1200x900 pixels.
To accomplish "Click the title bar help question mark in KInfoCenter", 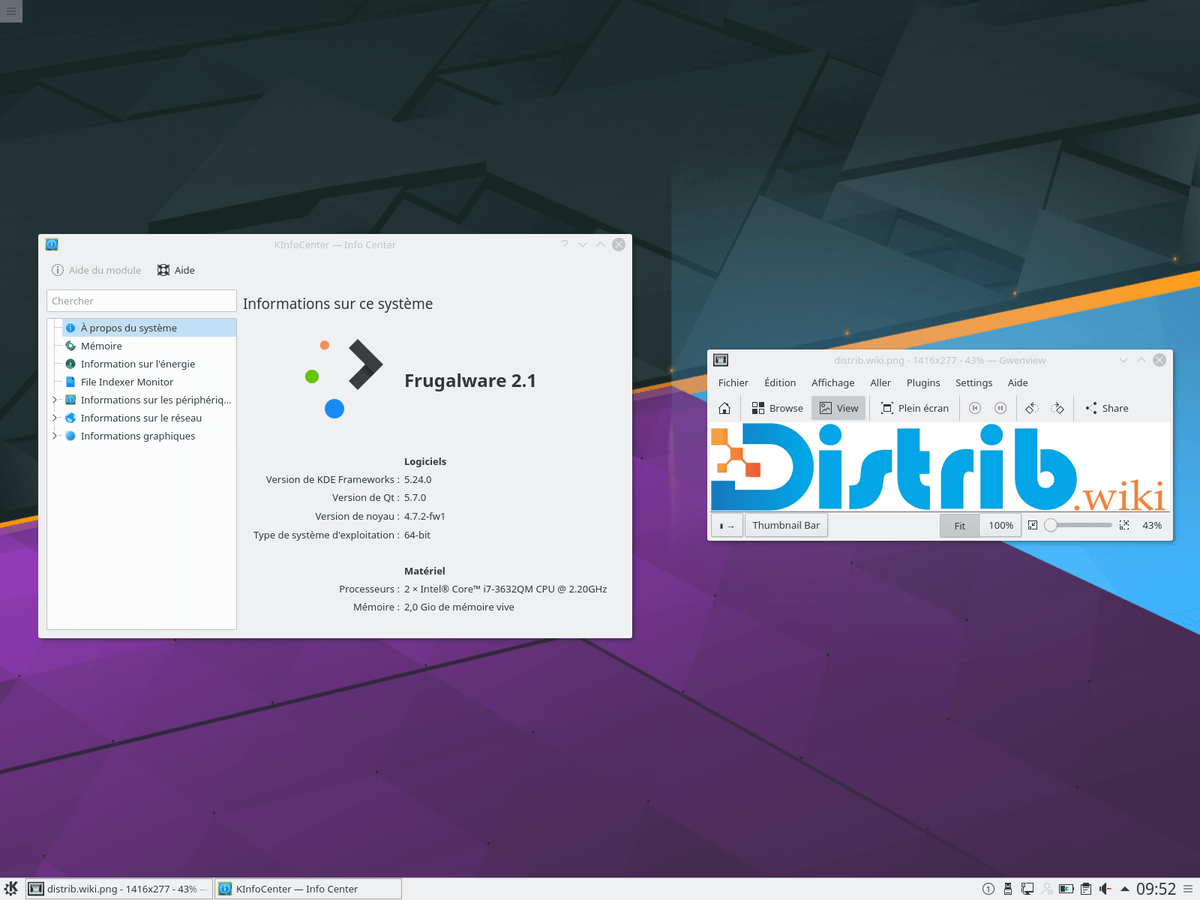I will click(564, 244).
